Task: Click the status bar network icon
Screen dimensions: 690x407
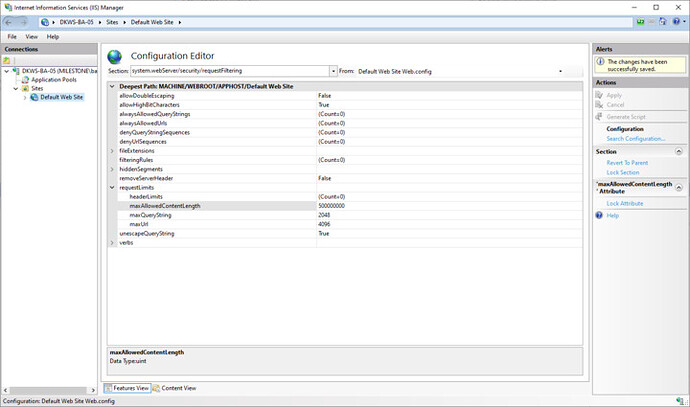Action: (680, 401)
